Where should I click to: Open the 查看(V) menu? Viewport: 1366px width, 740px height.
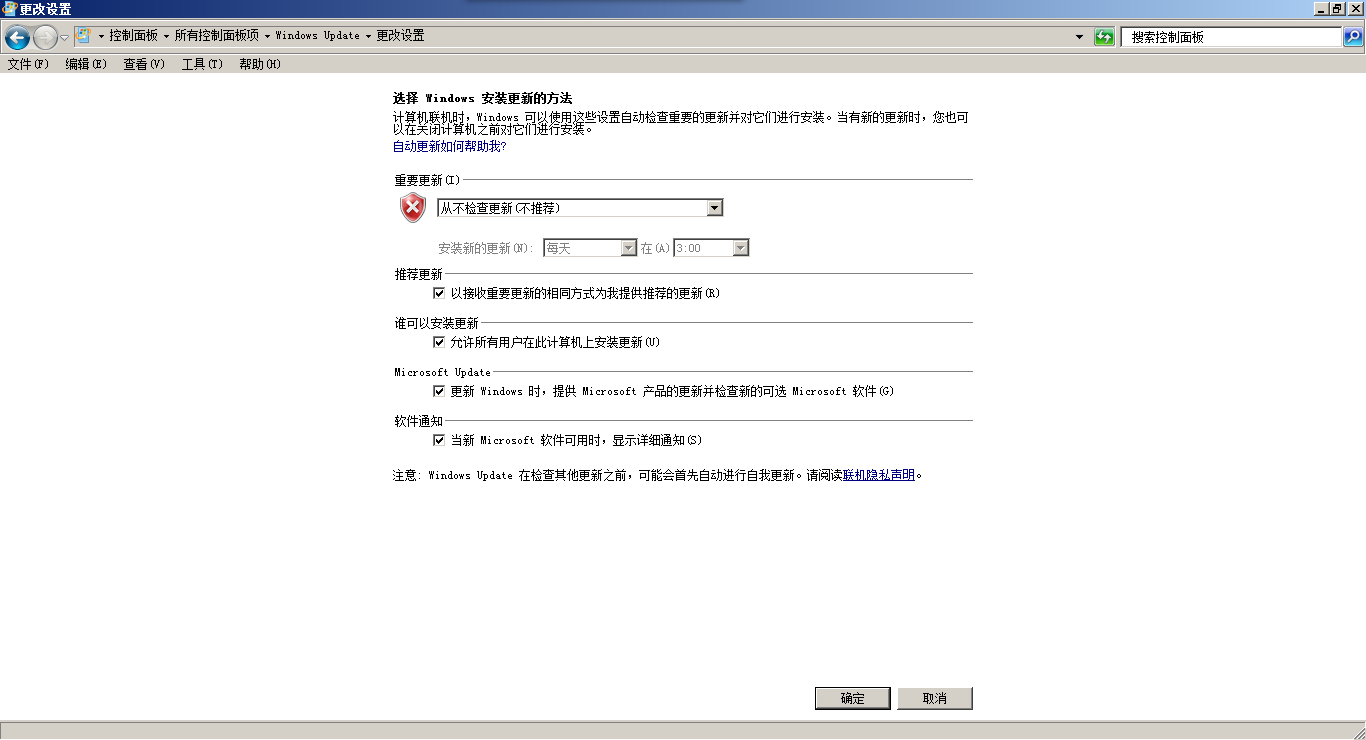(144, 64)
